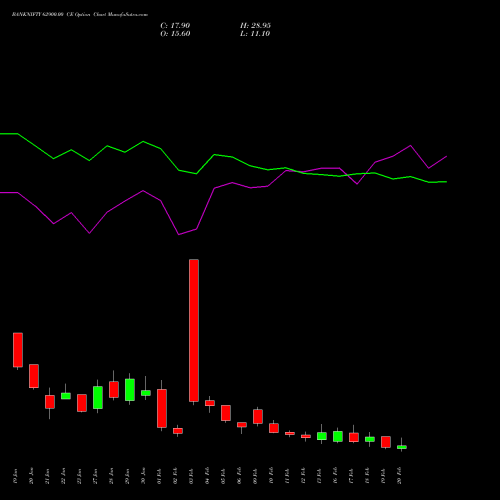Select the close value C: 17.90
500x500 pixels.
pyautogui.click(x=175, y=26)
